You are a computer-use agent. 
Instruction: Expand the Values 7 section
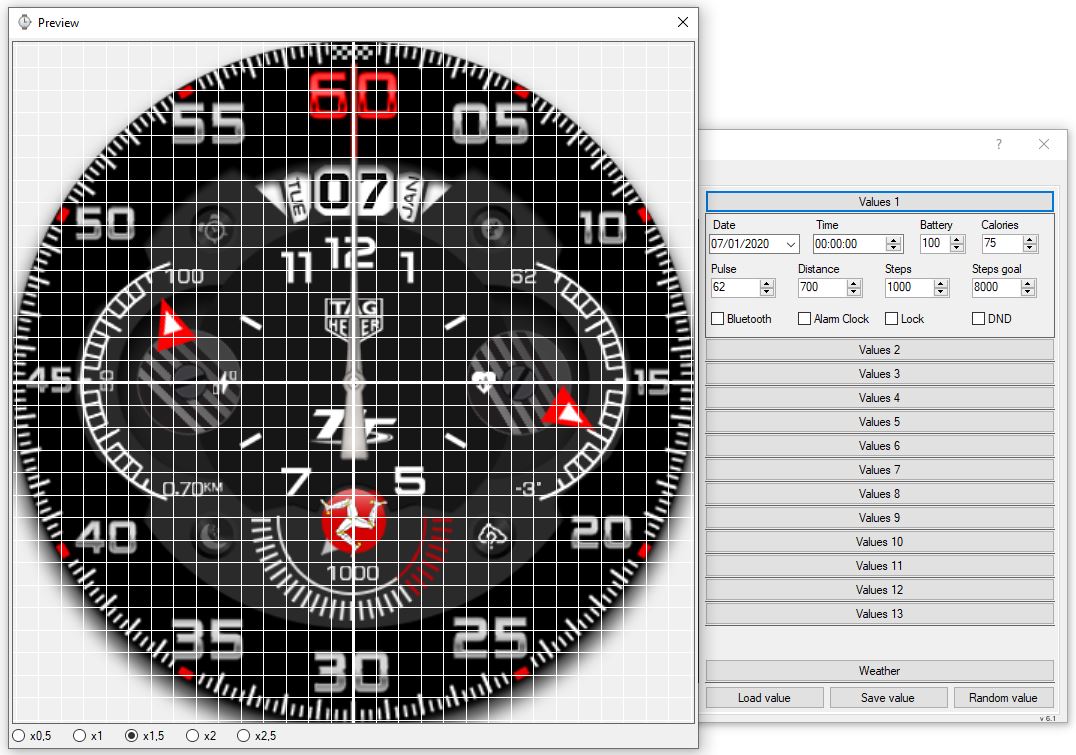(879, 469)
